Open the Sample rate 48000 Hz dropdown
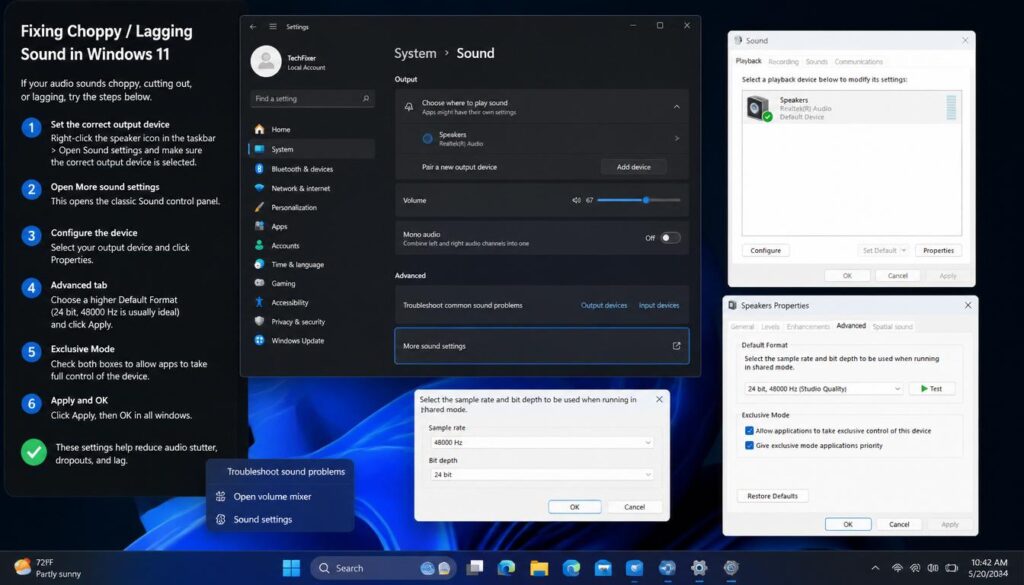 541,442
